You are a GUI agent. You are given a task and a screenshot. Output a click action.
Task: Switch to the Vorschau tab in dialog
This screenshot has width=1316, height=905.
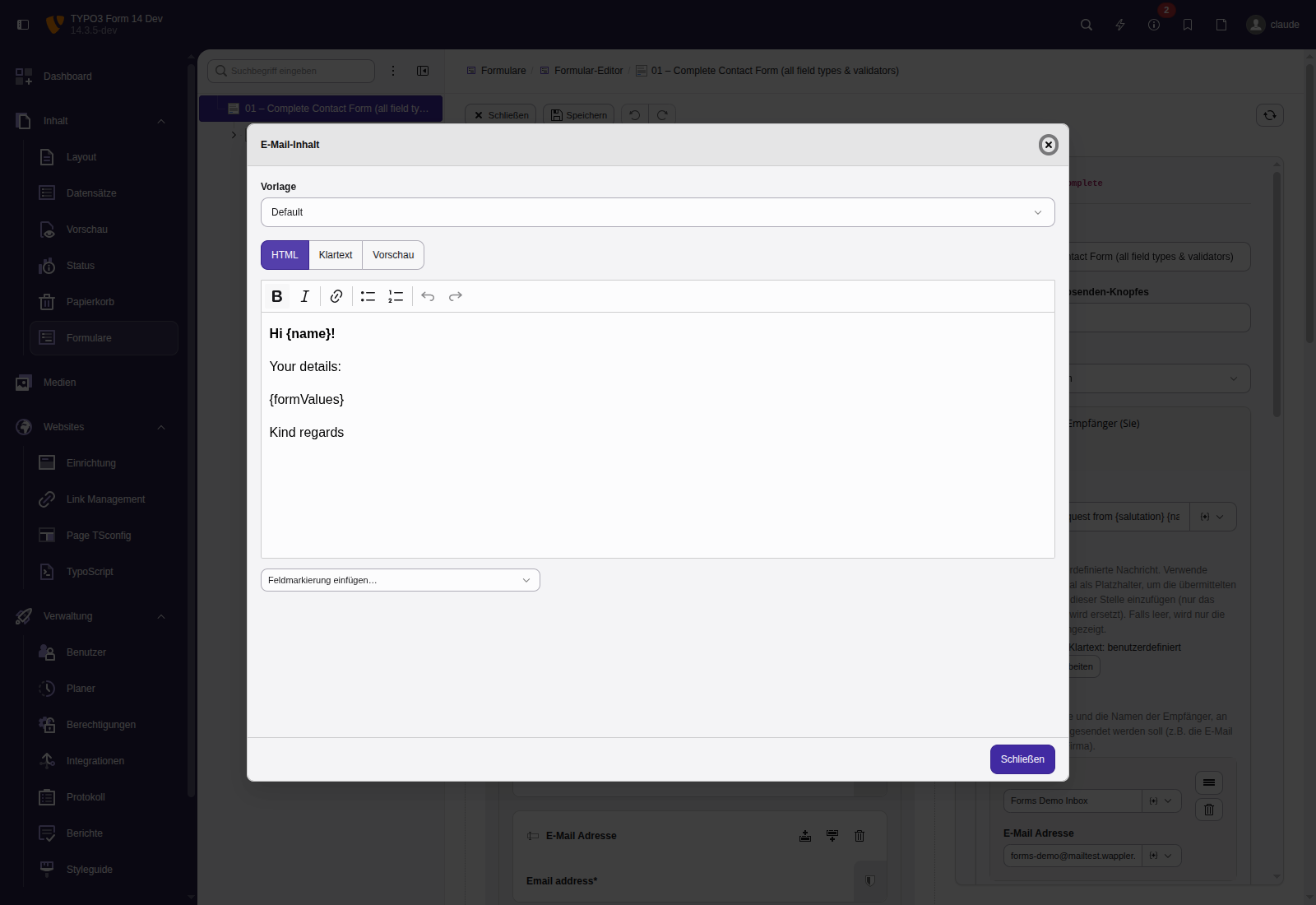(393, 255)
